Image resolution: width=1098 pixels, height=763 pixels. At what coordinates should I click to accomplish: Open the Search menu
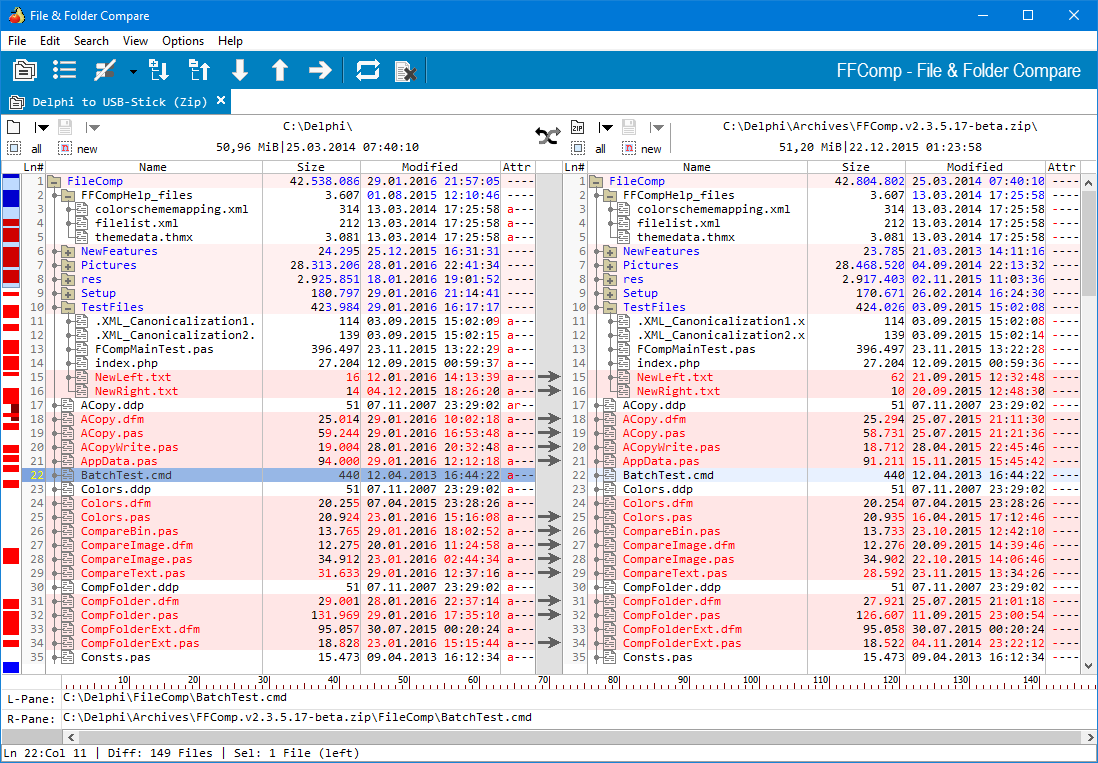[91, 41]
